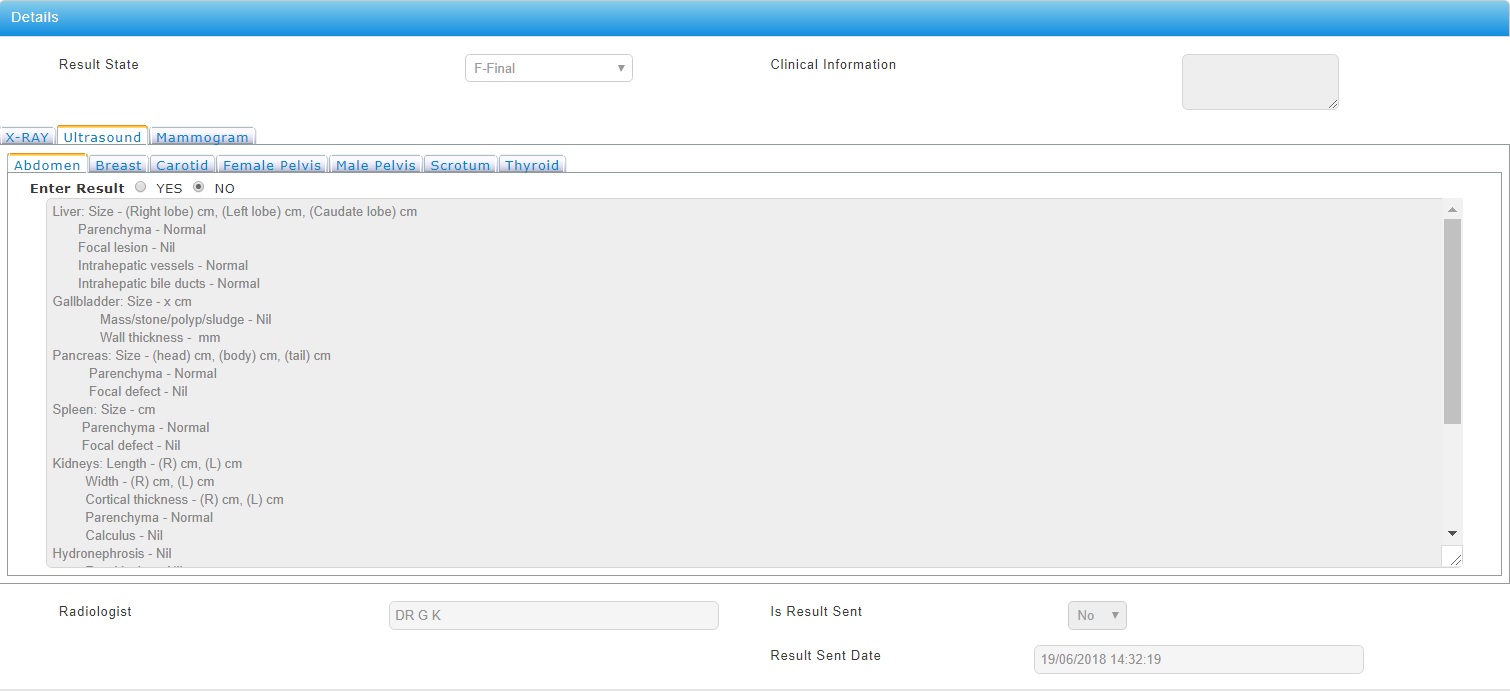The image size is (1510, 691).
Task: Click the result text area resize handle
Action: tap(1454, 559)
